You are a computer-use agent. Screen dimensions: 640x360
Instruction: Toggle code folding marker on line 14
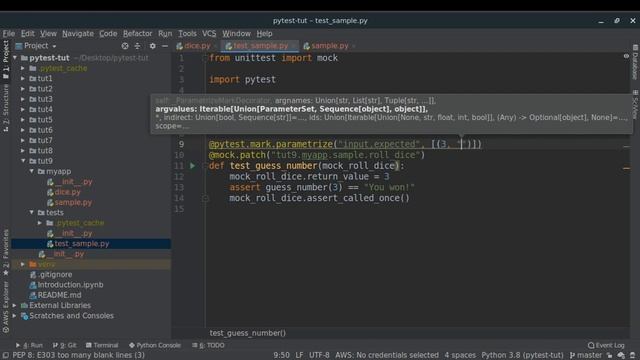tap(205, 198)
